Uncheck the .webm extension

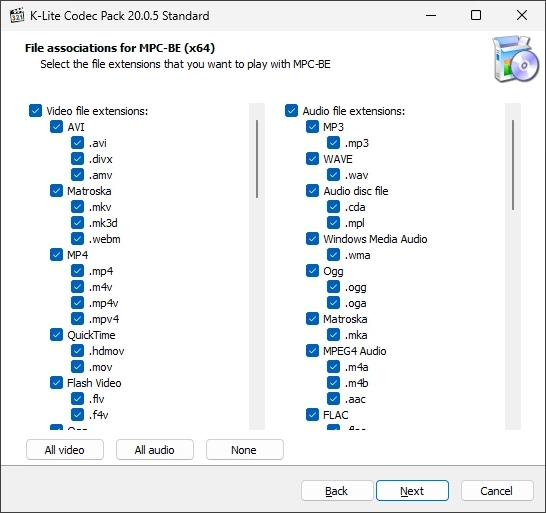77,239
